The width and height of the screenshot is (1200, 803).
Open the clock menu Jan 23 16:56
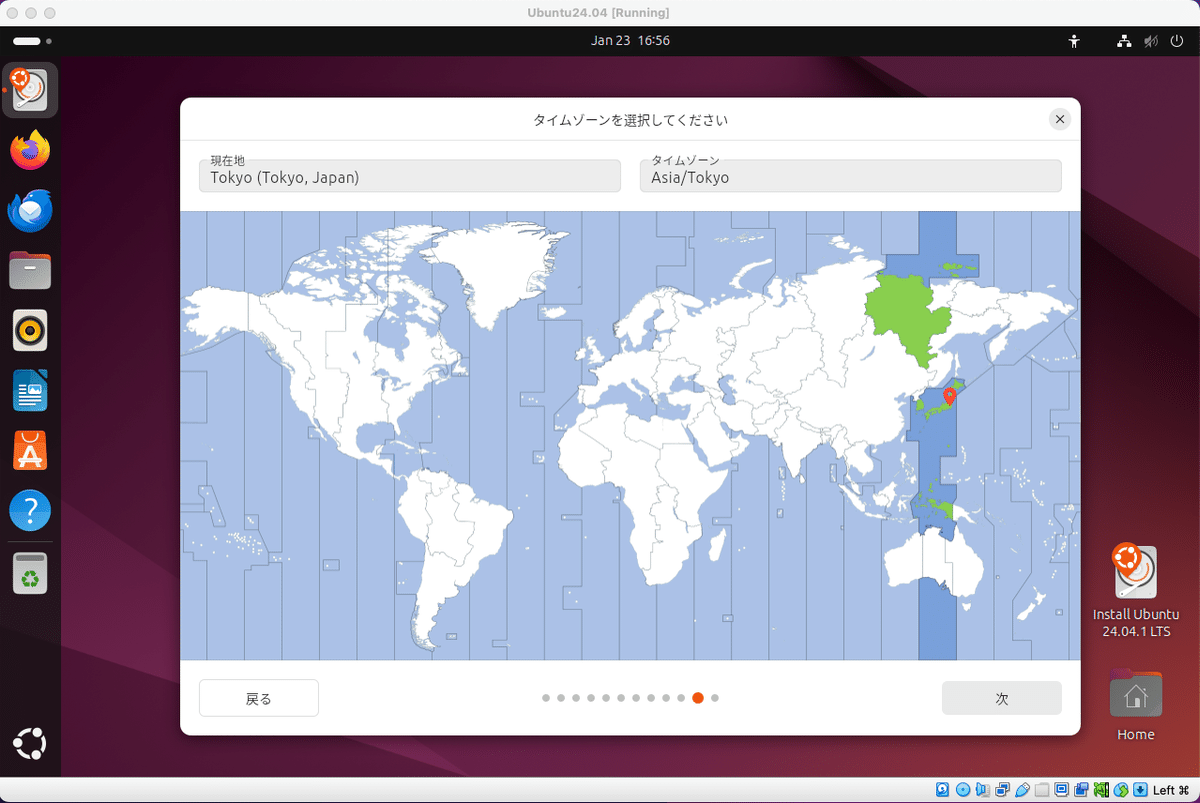[630, 41]
